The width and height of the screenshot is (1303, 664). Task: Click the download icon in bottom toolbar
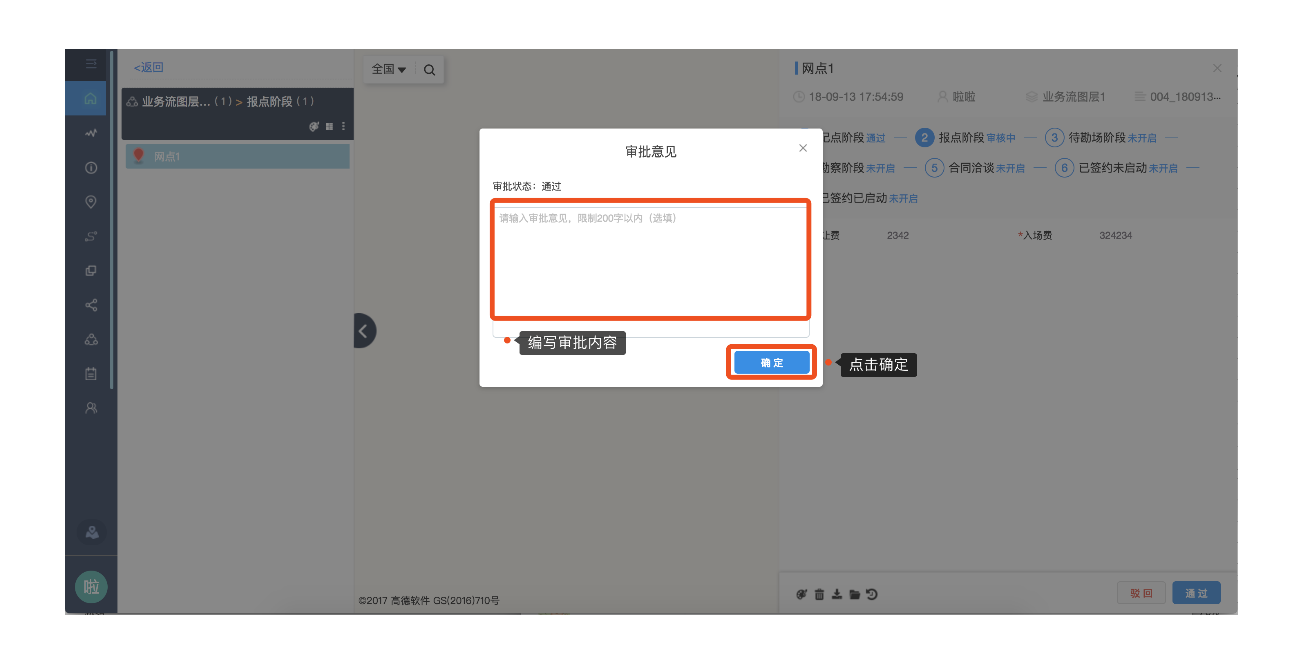point(837,594)
